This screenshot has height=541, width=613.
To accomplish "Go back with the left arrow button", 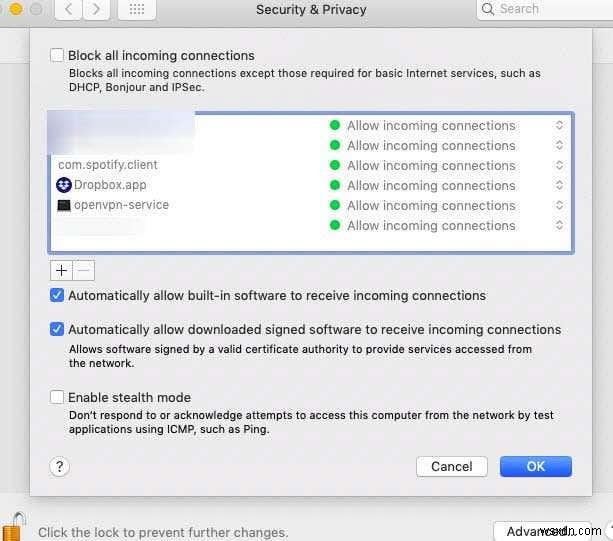I will point(70,10).
